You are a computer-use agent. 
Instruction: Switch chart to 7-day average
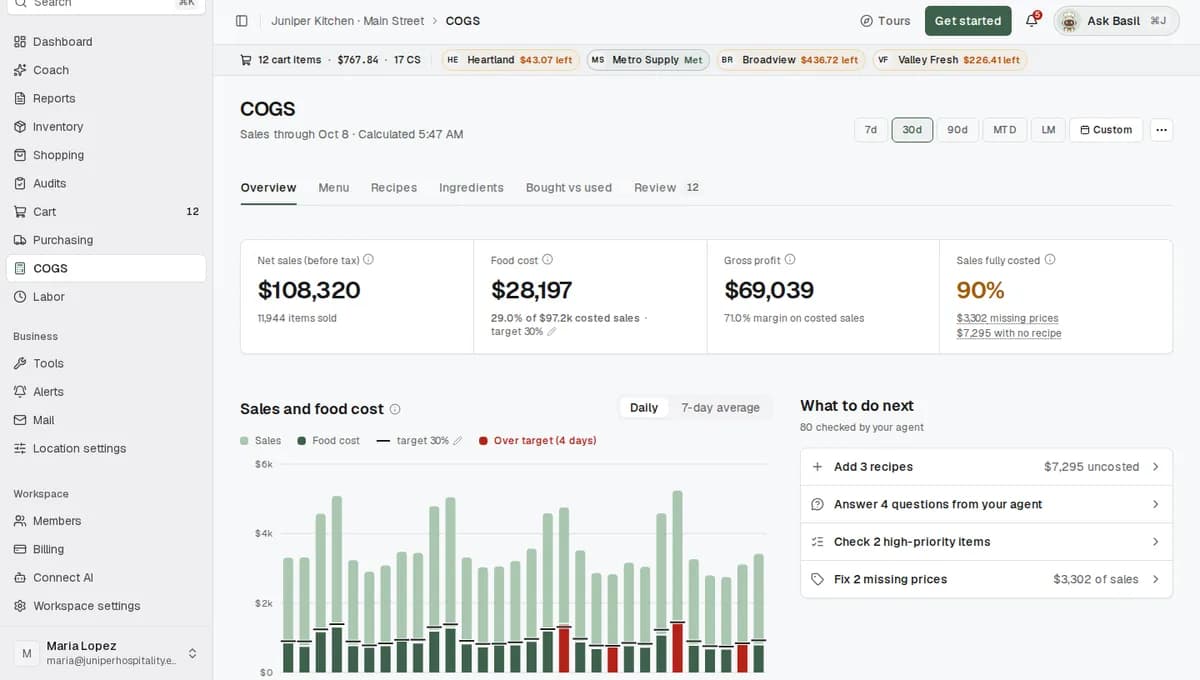pos(720,408)
